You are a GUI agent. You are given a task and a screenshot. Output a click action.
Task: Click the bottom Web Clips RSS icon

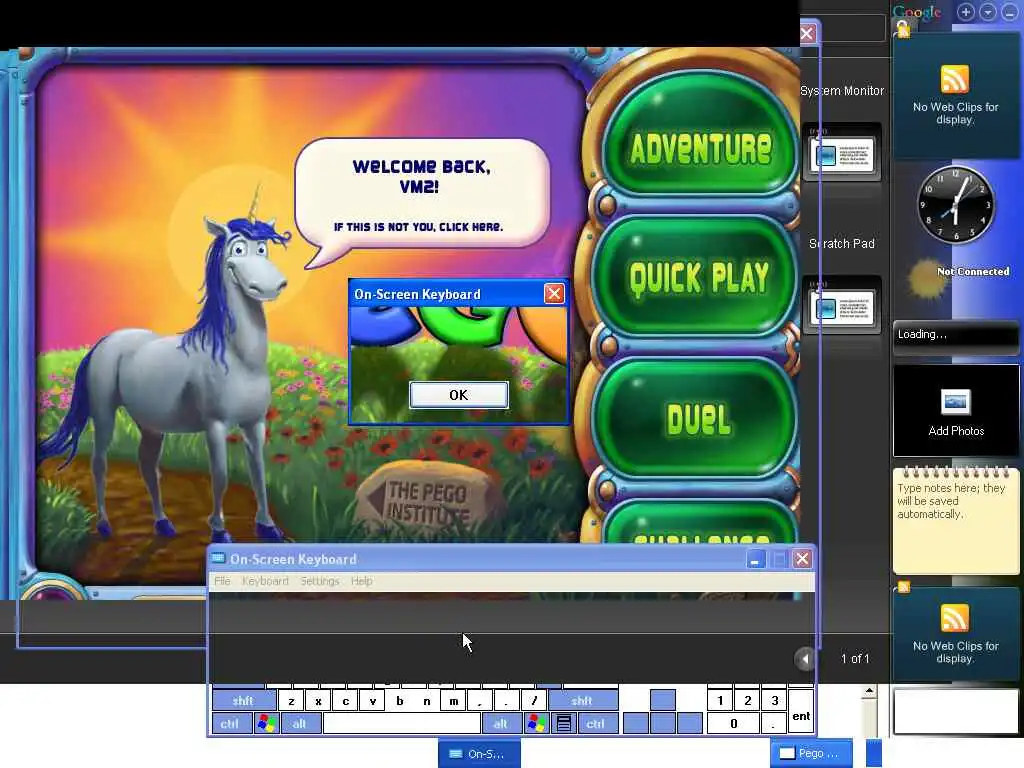[954, 618]
